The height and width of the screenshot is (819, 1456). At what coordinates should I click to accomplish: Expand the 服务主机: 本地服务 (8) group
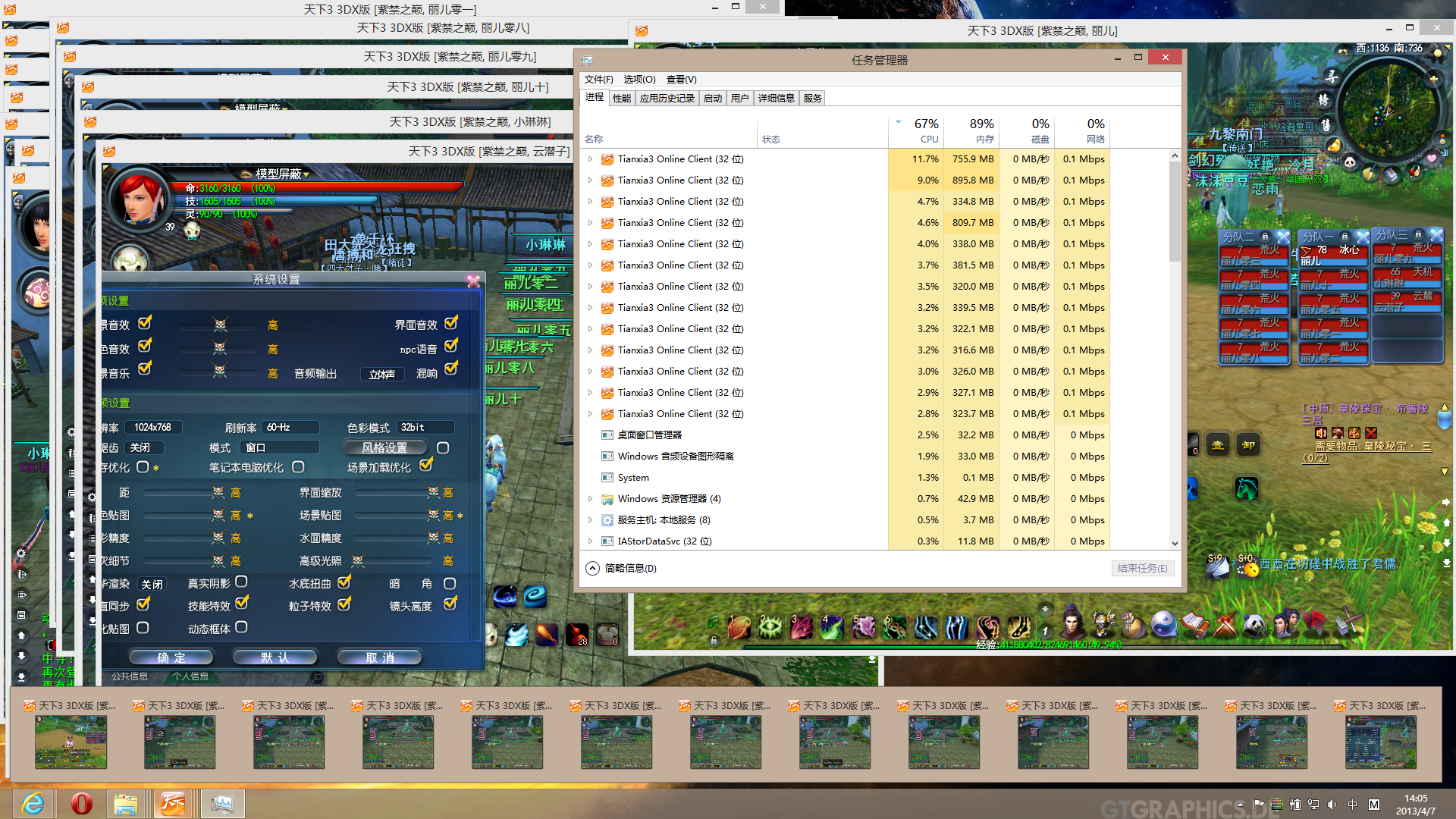590,520
